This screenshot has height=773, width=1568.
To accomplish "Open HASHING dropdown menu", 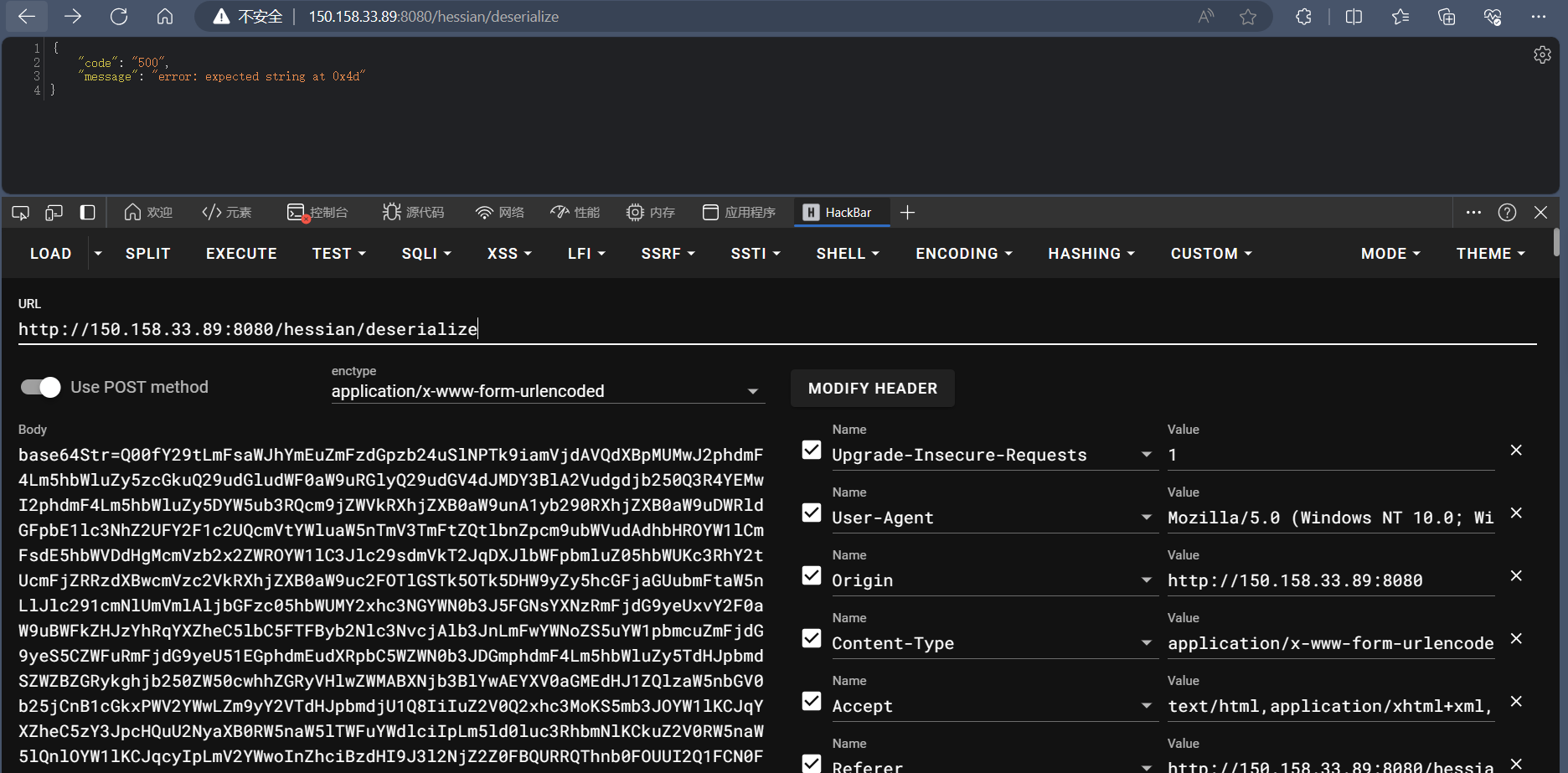I will pyautogui.click(x=1091, y=253).
